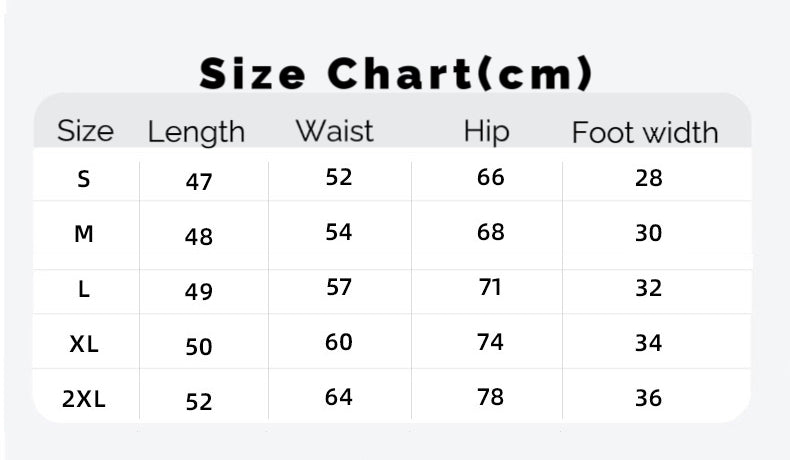Select length value 50 for size XL
The width and height of the screenshot is (790, 460).
tap(199, 347)
